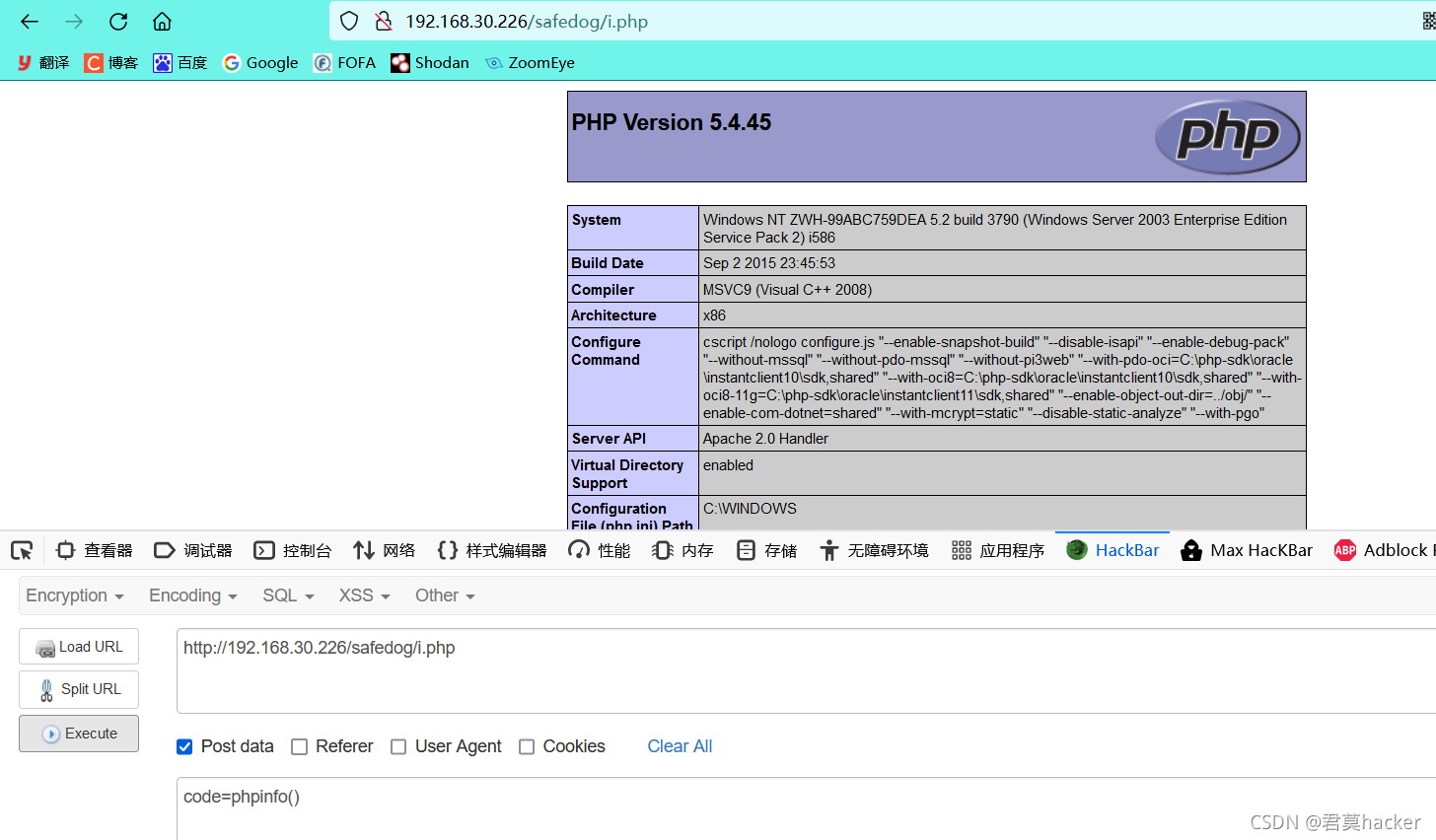
Task: Click the post data field containing code=phpinfo()
Action: (806, 808)
